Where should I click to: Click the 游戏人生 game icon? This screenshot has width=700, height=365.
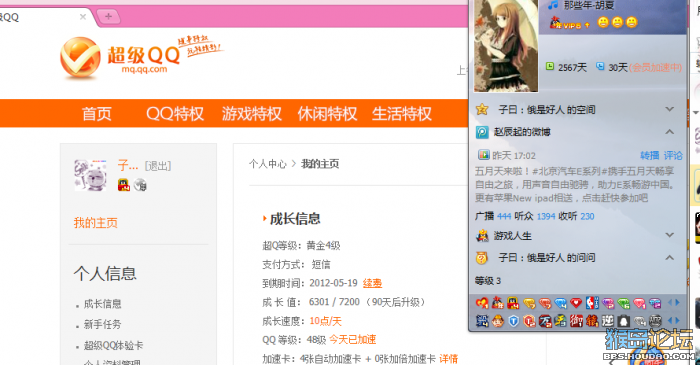point(482,235)
